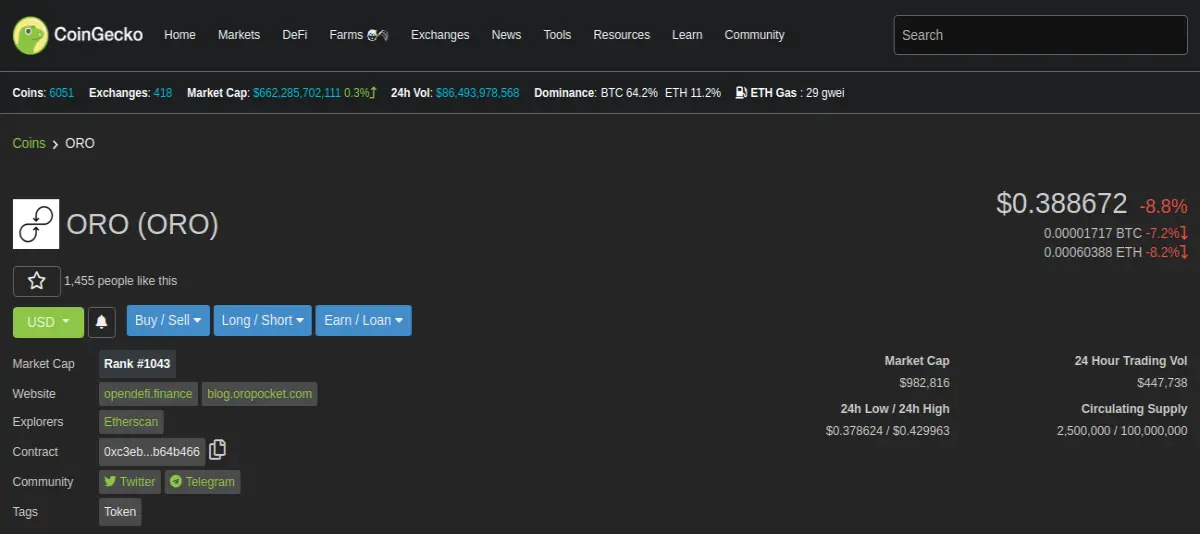Click the 0.00060388 ETH price
The height and width of the screenshot is (534, 1200).
pyautogui.click(x=1093, y=252)
